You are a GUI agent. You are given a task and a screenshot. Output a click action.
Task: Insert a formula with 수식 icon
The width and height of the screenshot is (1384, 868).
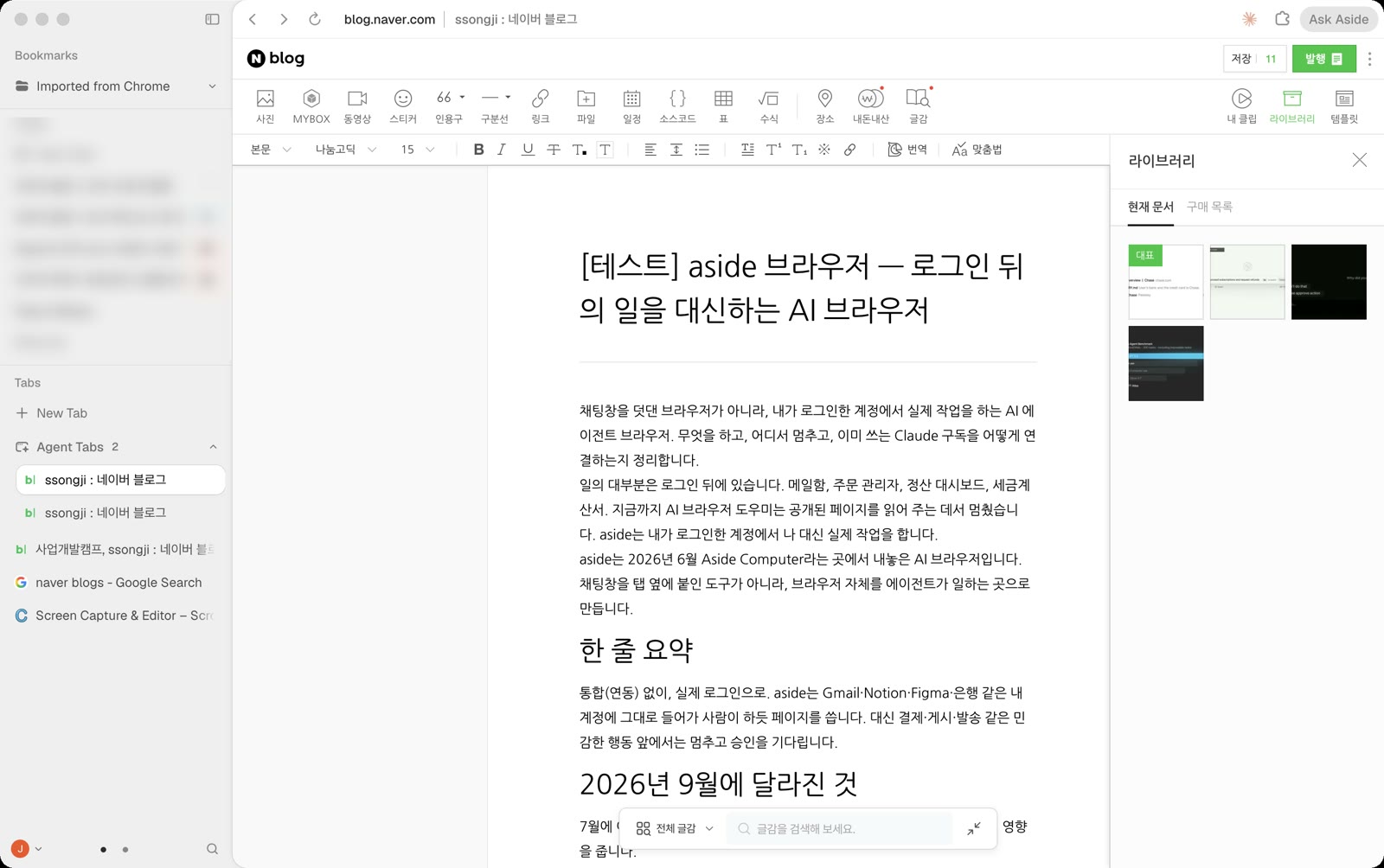coord(769,106)
